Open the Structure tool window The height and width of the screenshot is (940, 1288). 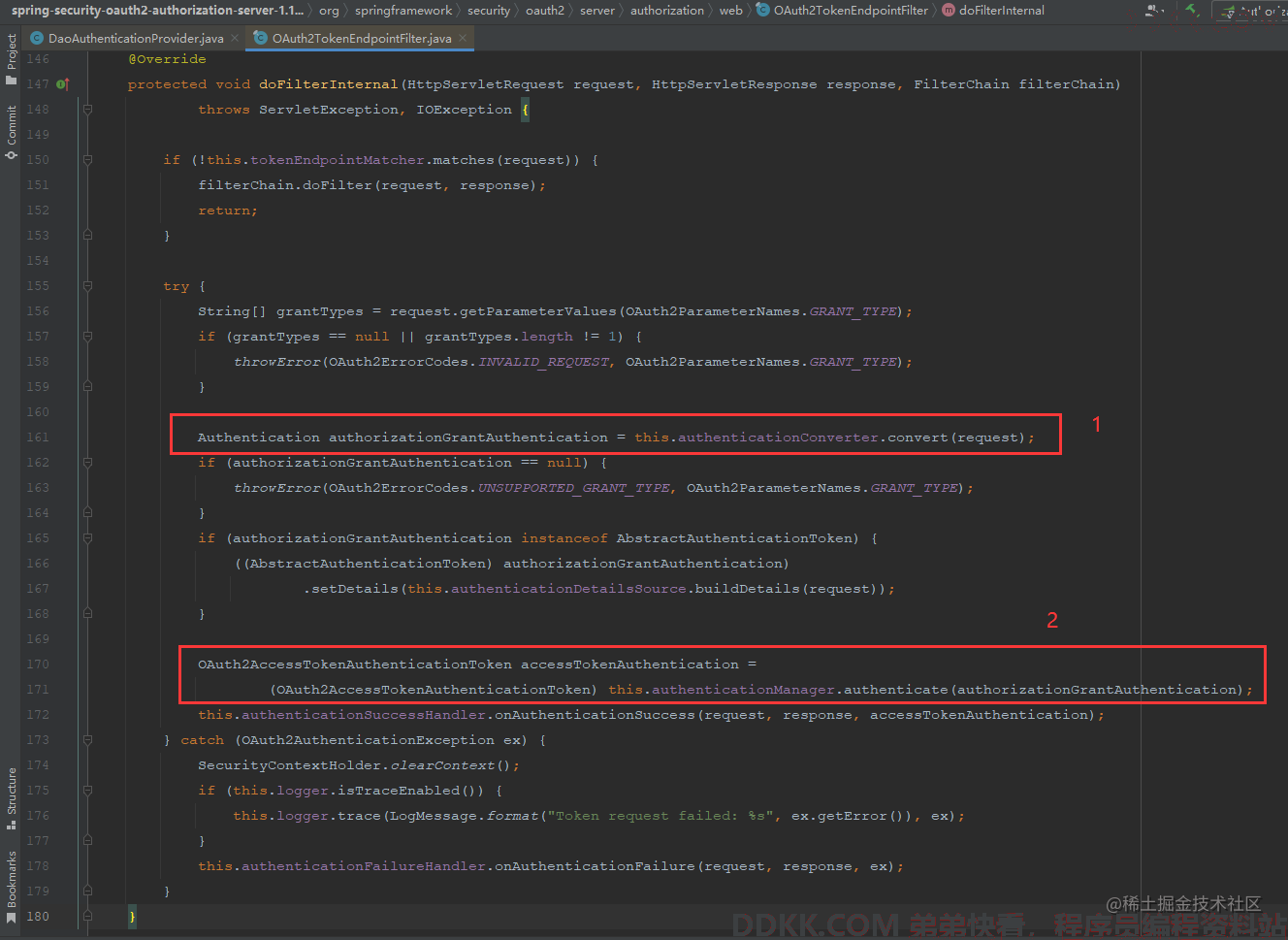click(x=11, y=798)
